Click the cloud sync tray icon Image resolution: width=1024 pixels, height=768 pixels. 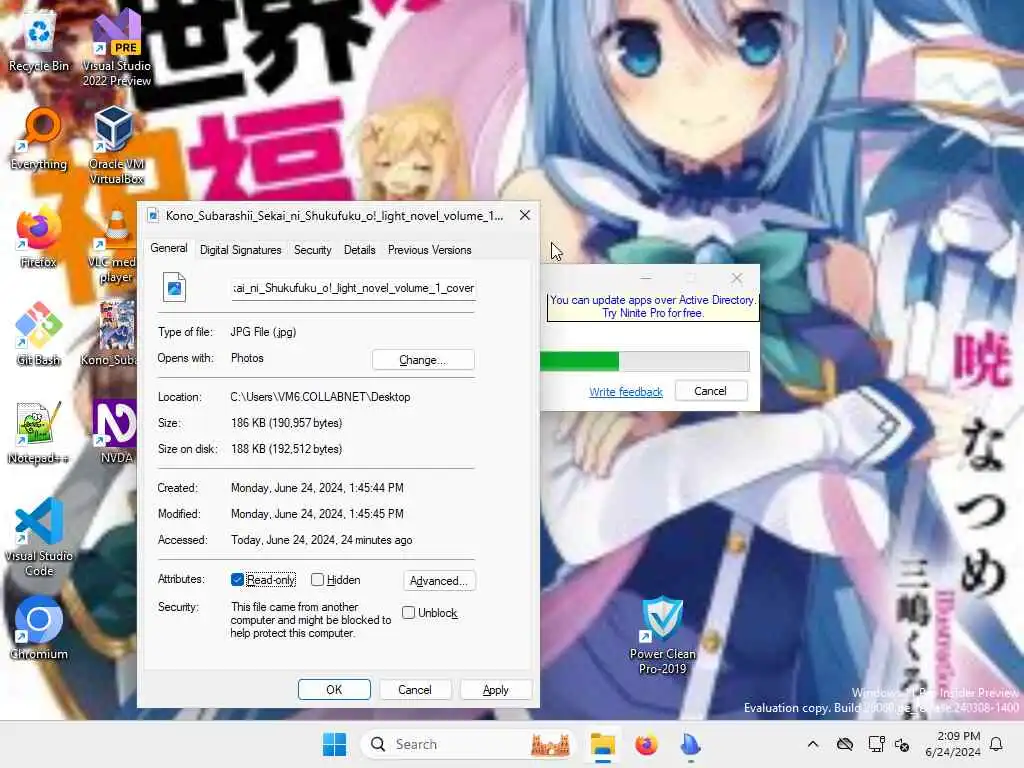pyautogui.click(x=844, y=744)
